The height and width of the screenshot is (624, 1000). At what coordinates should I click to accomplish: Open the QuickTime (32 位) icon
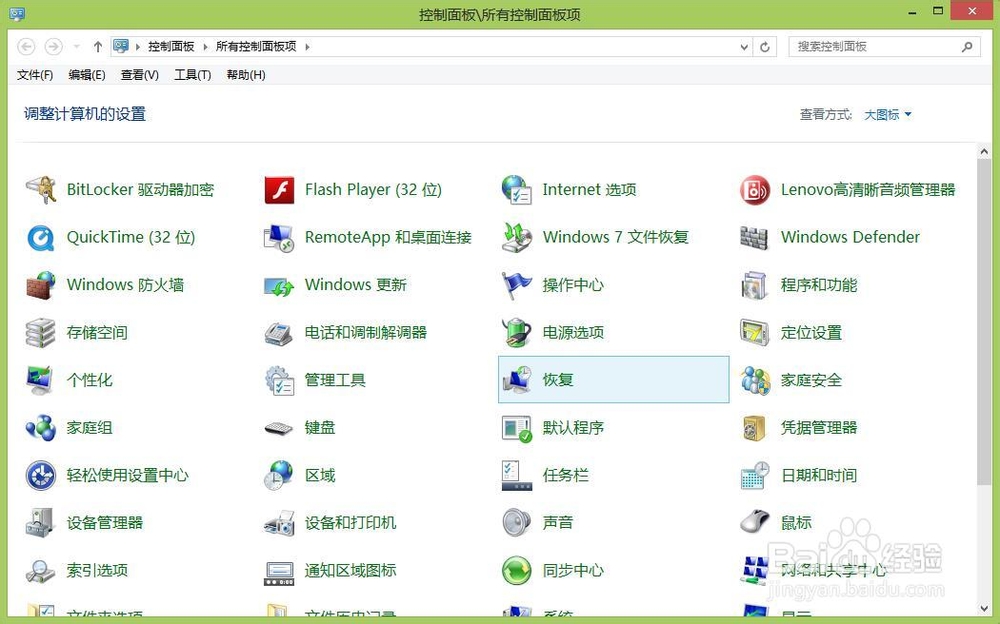41,237
